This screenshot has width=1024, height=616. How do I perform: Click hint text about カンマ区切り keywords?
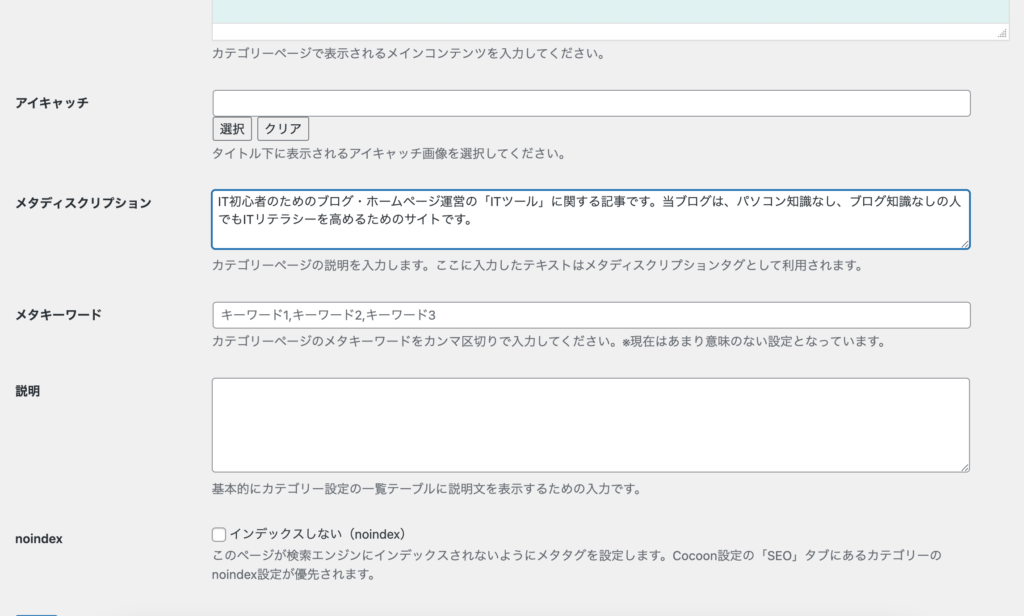coord(549,341)
